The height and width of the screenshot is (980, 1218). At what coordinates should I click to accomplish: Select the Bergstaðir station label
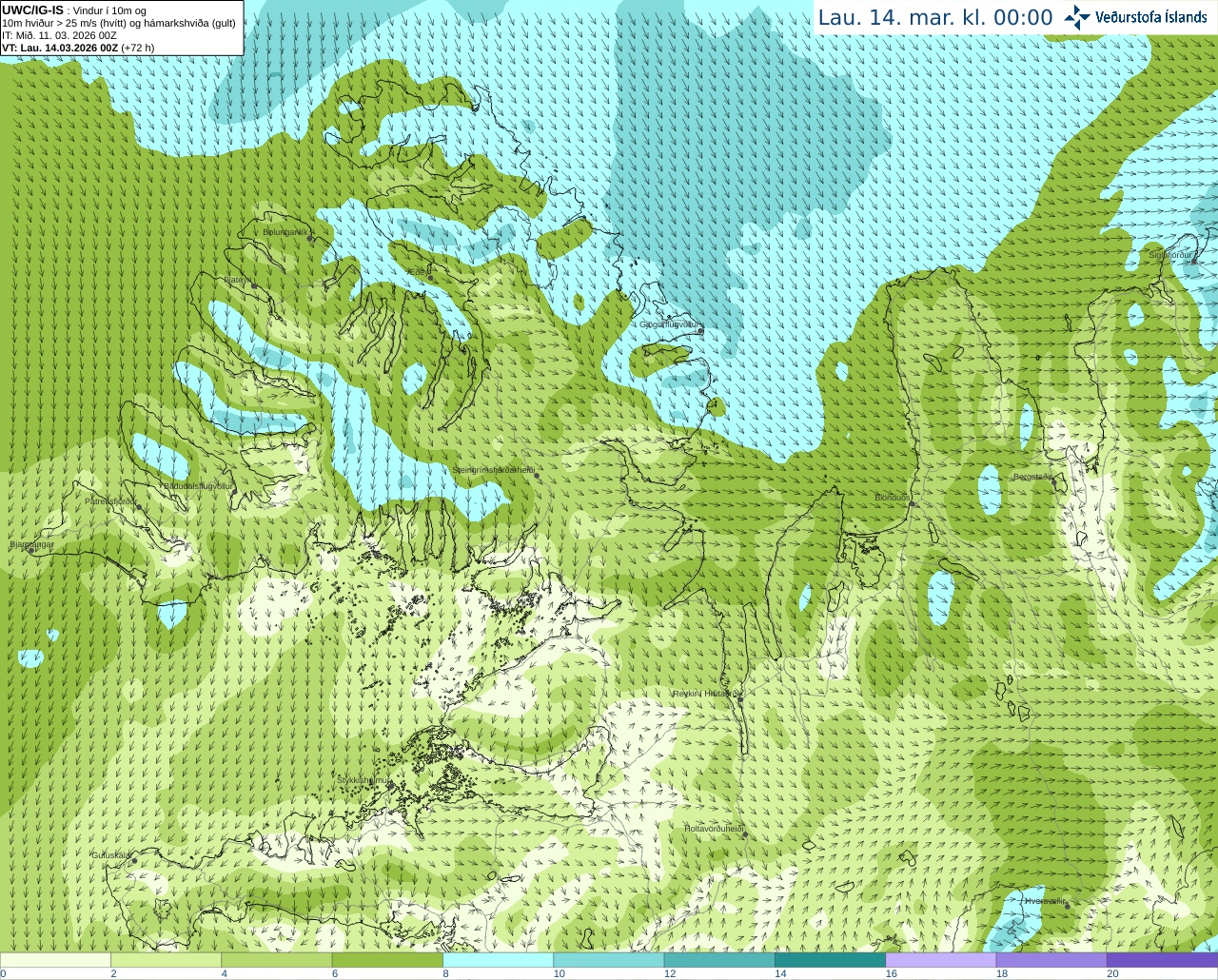[1033, 477]
